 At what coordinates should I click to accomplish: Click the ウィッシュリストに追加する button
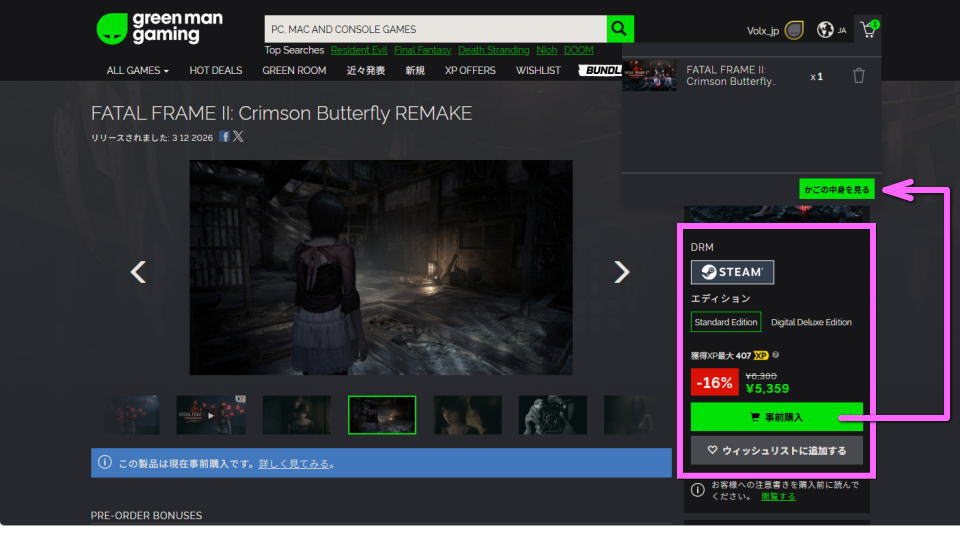[776, 450]
